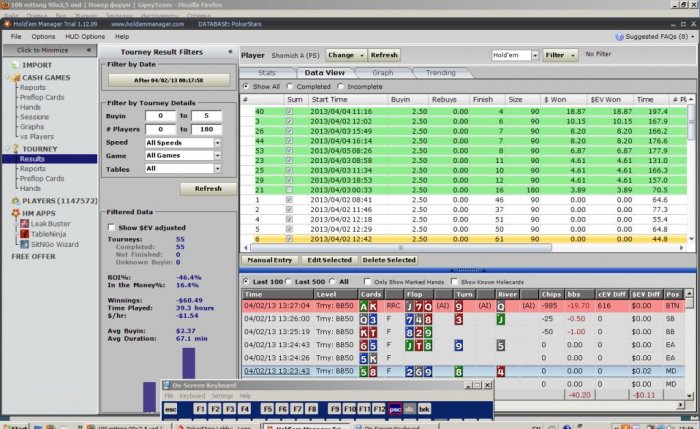Collapse Tourney Result Filters panel arrow
Screen dimensions: 700x429
click(x=230, y=52)
